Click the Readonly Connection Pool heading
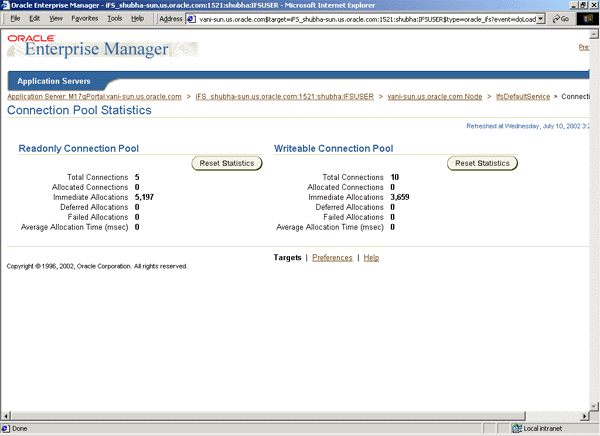This screenshot has width=600, height=436. click(x=78, y=149)
